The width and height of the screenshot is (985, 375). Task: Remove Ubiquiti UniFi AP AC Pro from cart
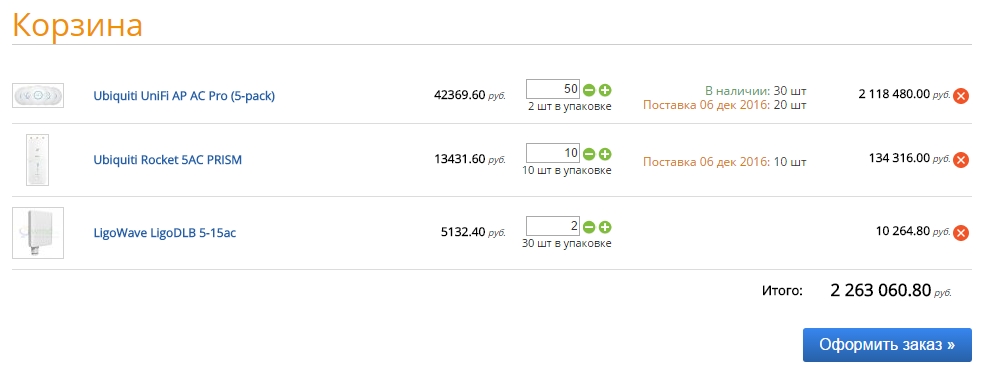click(x=961, y=96)
